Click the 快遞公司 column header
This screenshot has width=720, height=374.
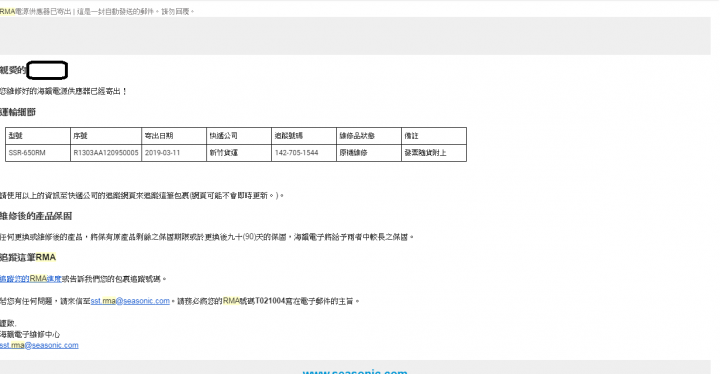pyautogui.click(x=239, y=136)
